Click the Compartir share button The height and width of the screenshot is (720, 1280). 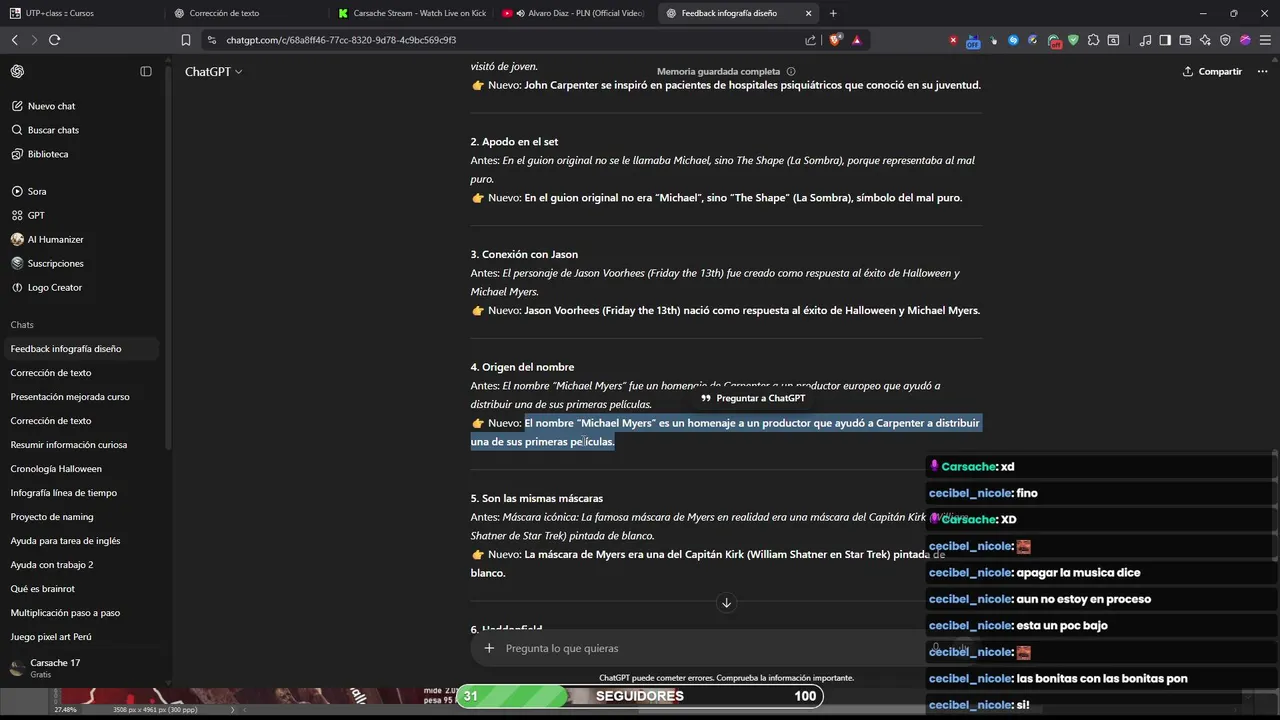point(1212,71)
